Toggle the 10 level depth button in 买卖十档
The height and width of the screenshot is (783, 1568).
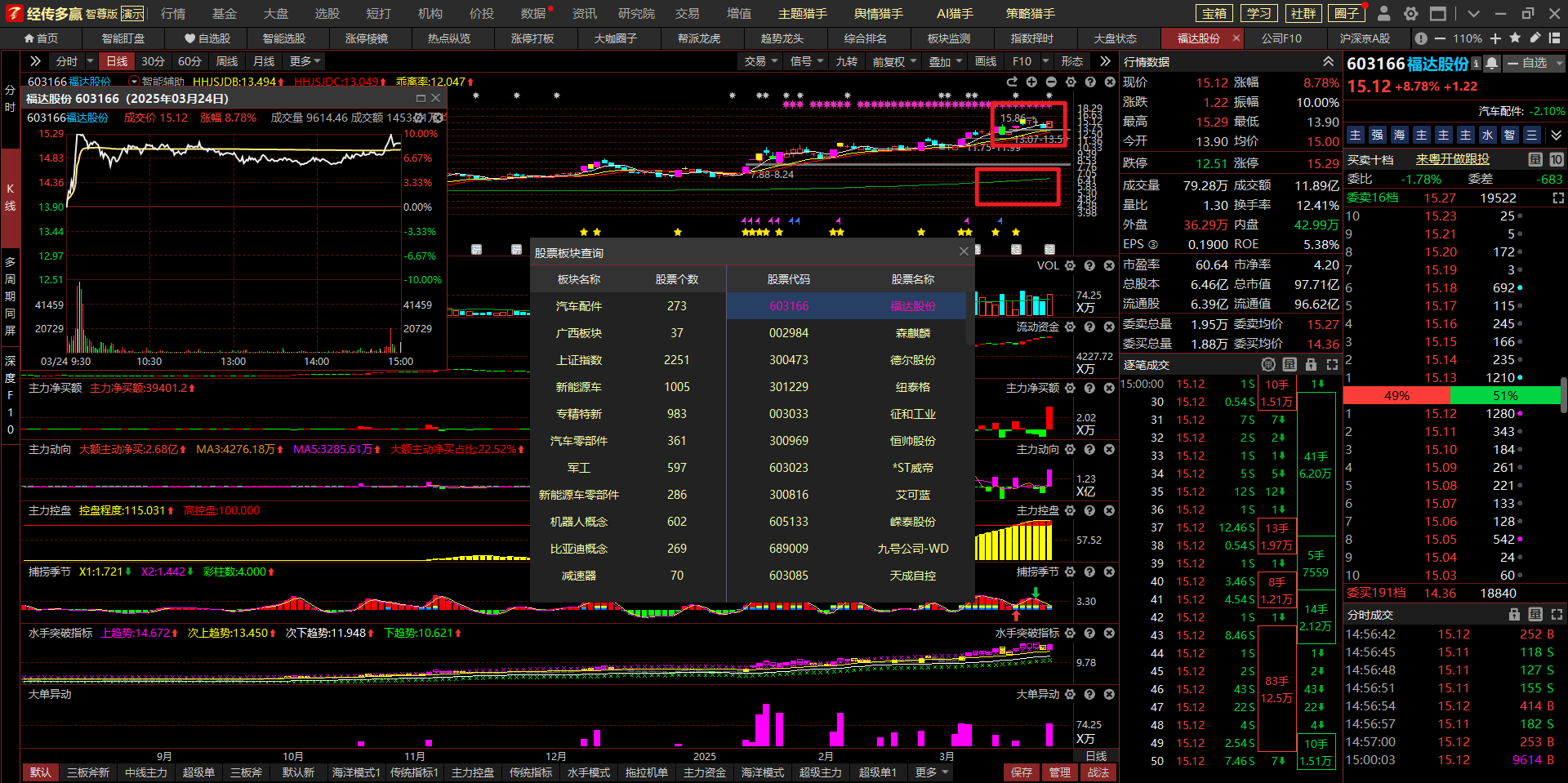[x=1557, y=159]
